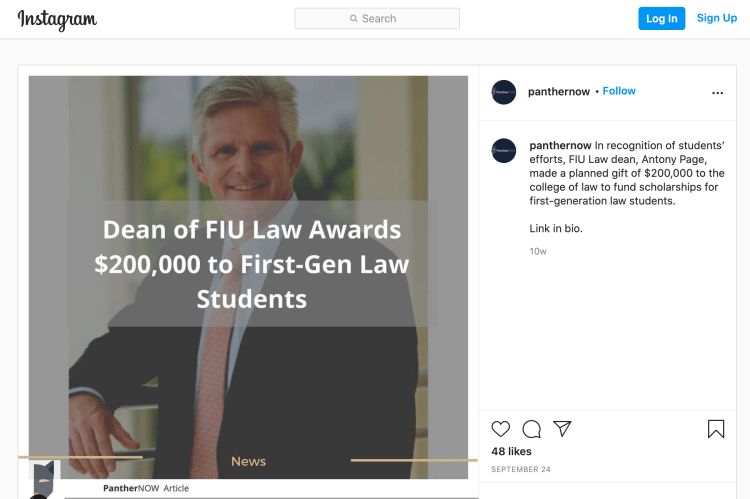Follow the panthernow account
Viewport: 750px width, 499px height.
point(619,91)
